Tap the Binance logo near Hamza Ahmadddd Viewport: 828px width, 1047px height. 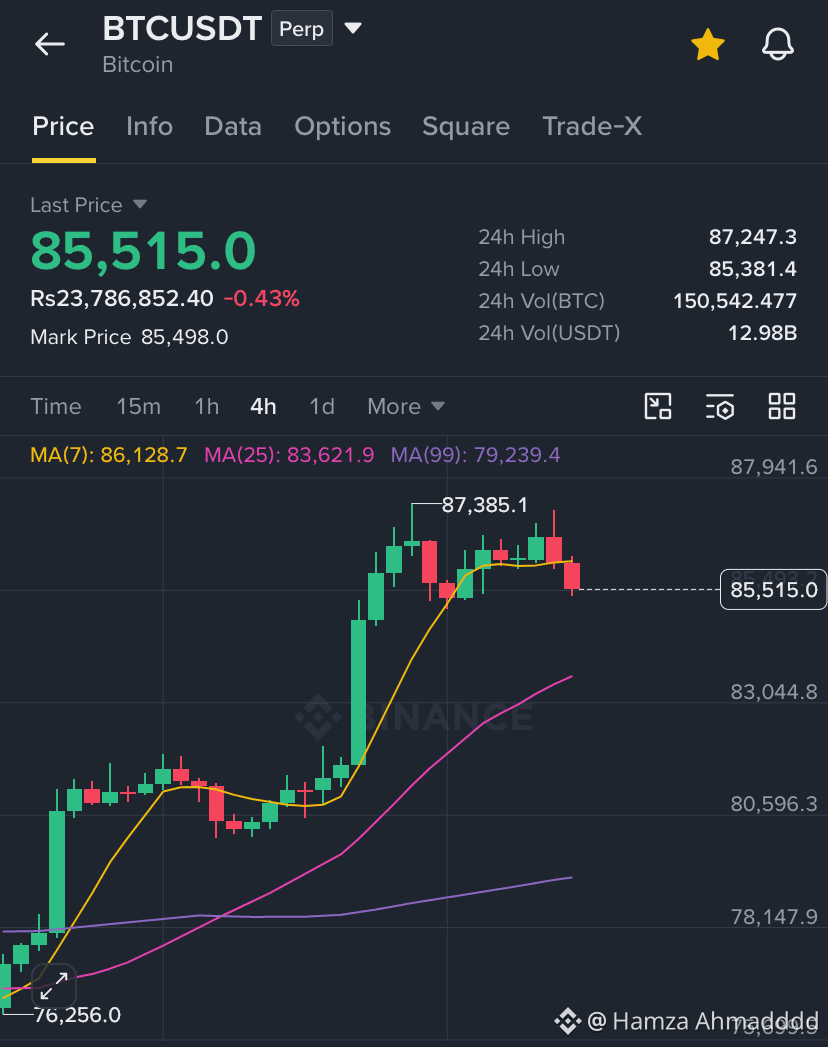pyautogui.click(x=568, y=1021)
